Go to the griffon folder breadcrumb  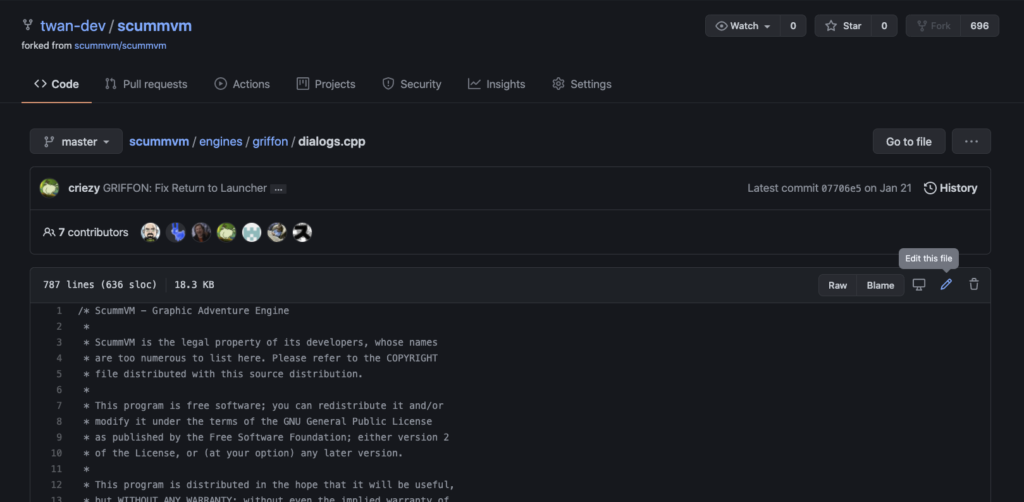(270, 142)
